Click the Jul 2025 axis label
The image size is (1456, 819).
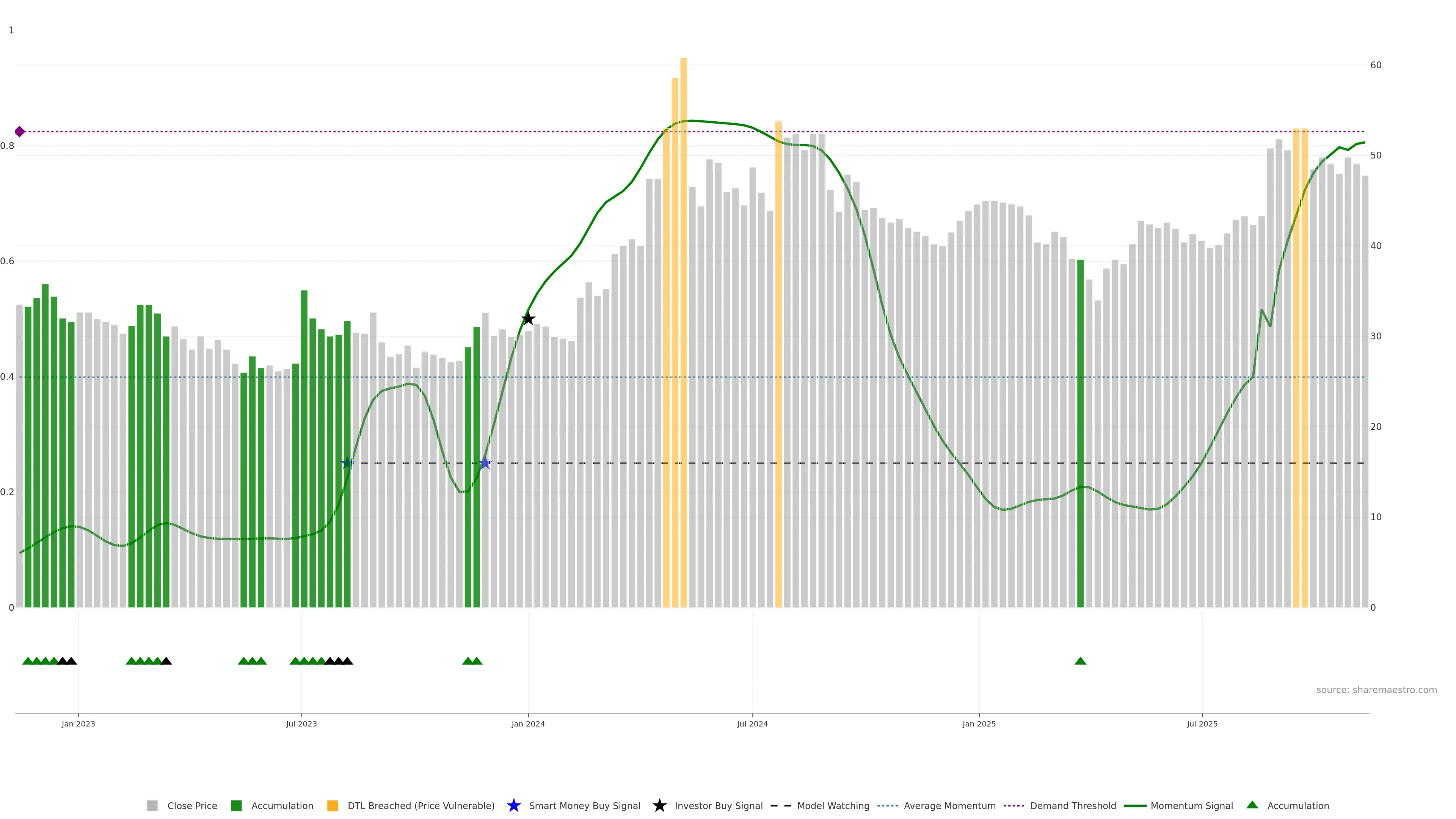coord(1202,723)
